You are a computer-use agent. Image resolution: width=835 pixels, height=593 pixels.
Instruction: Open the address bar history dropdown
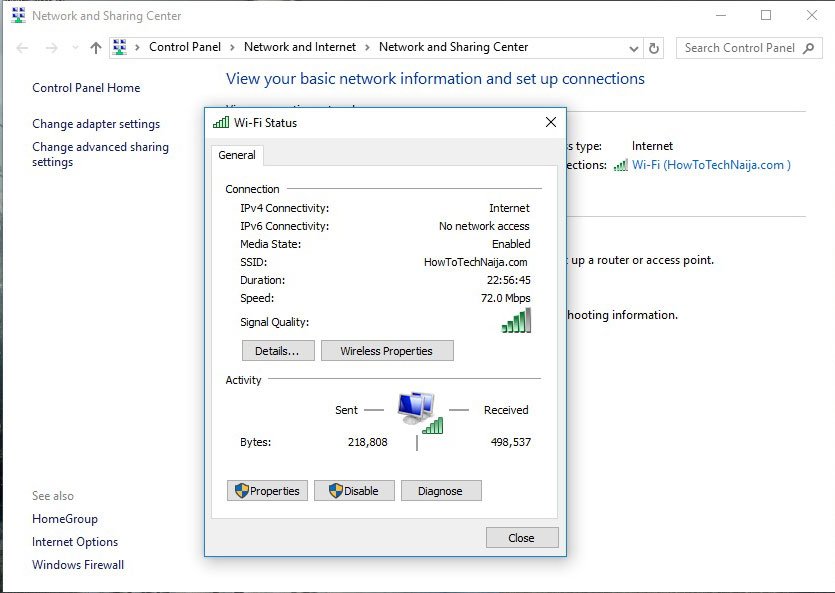click(x=633, y=47)
